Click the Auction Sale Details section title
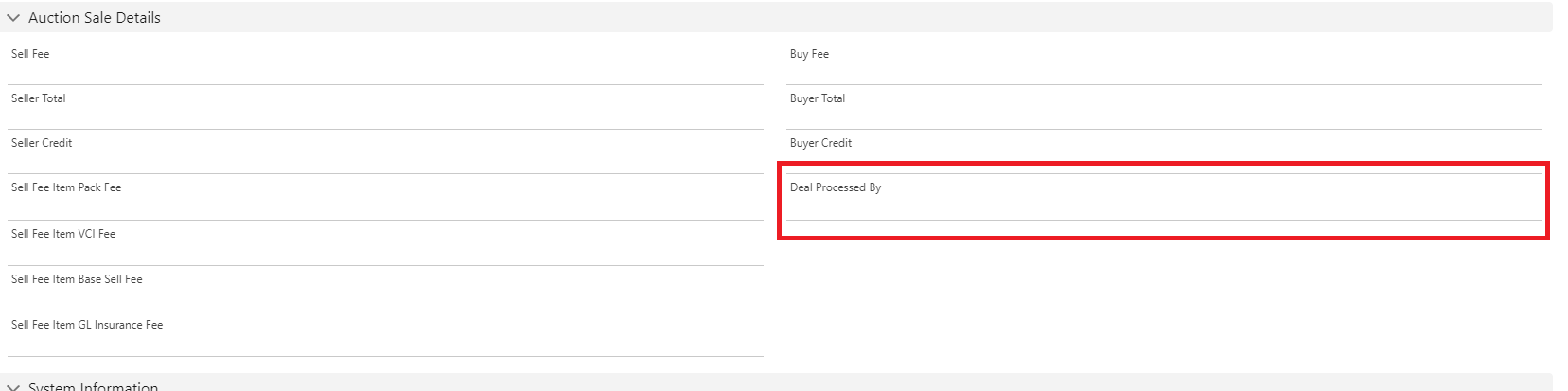The width and height of the screenshot is (1568, 391). (x=95, y=18)
